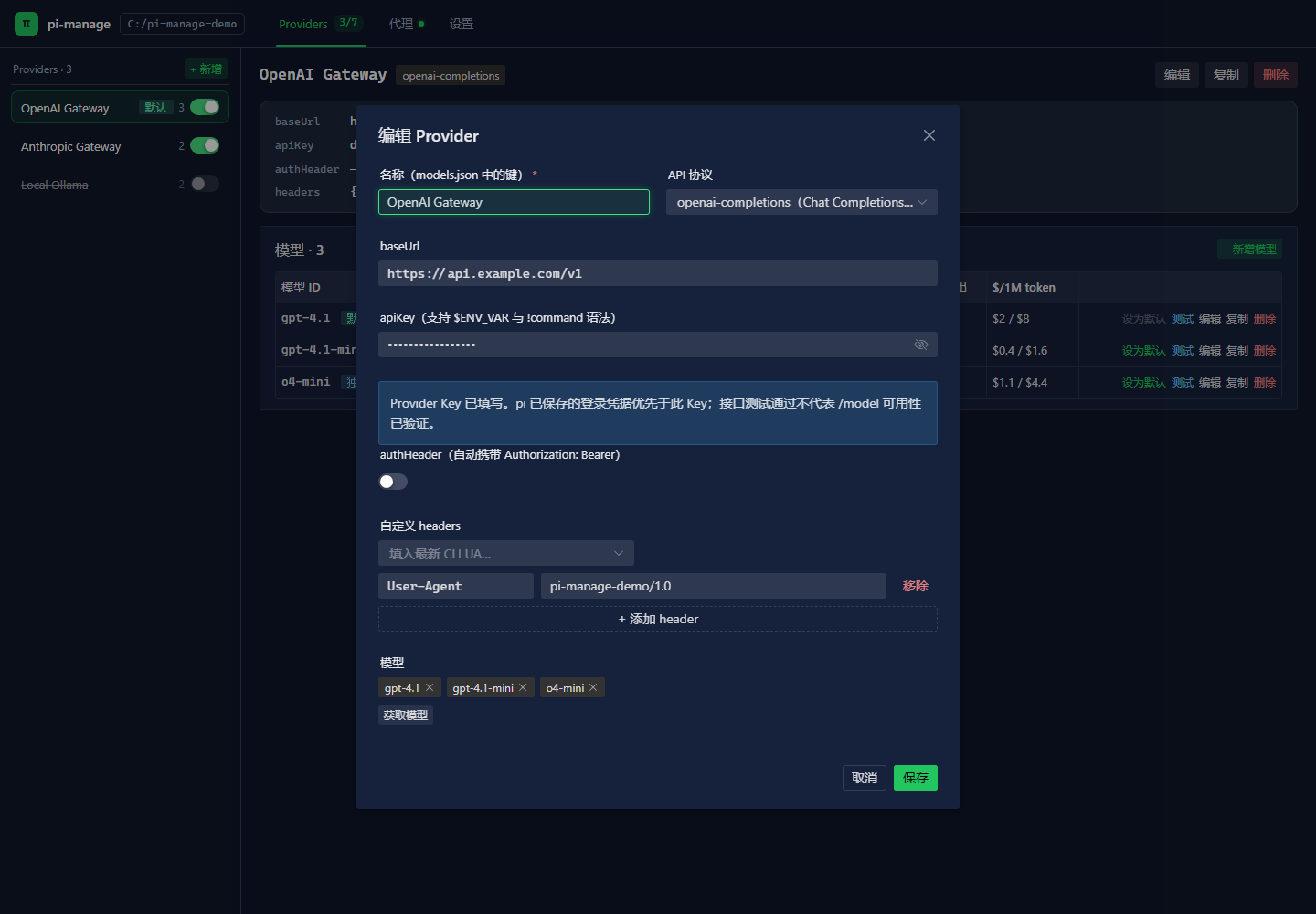Open the 设置 tab

tap(462, 24)
